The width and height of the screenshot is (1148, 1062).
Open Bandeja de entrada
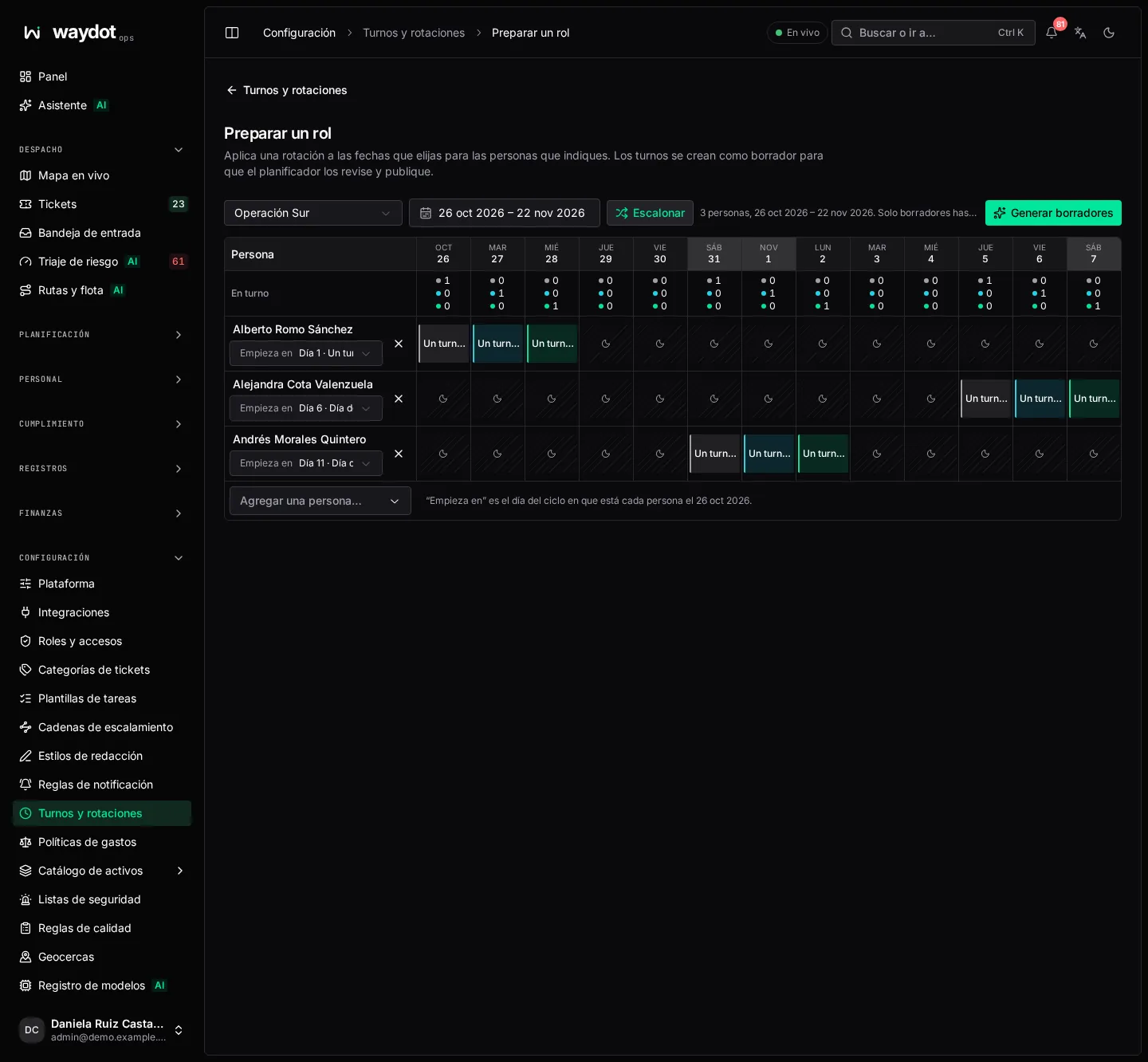pos(102,233)
